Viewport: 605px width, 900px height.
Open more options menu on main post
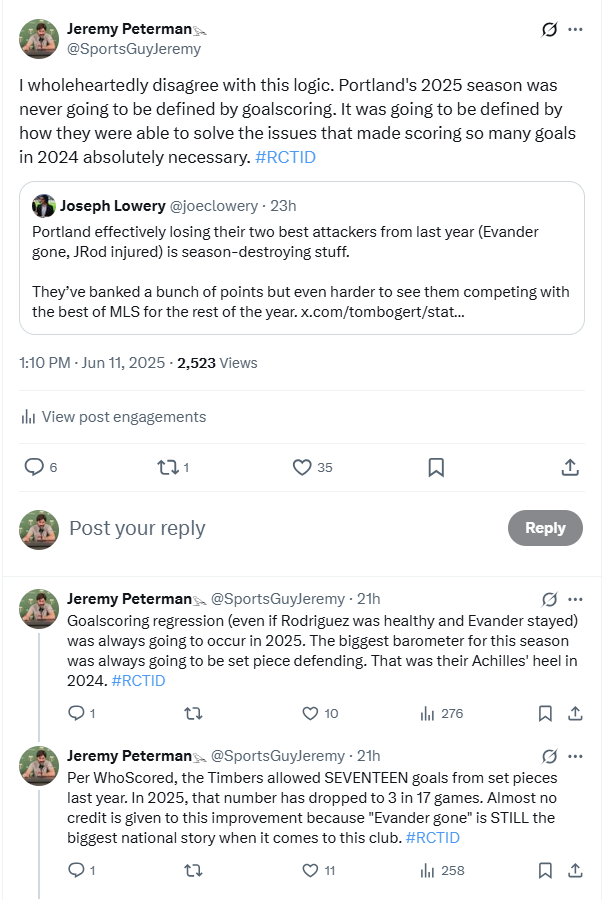click(575, 30)
